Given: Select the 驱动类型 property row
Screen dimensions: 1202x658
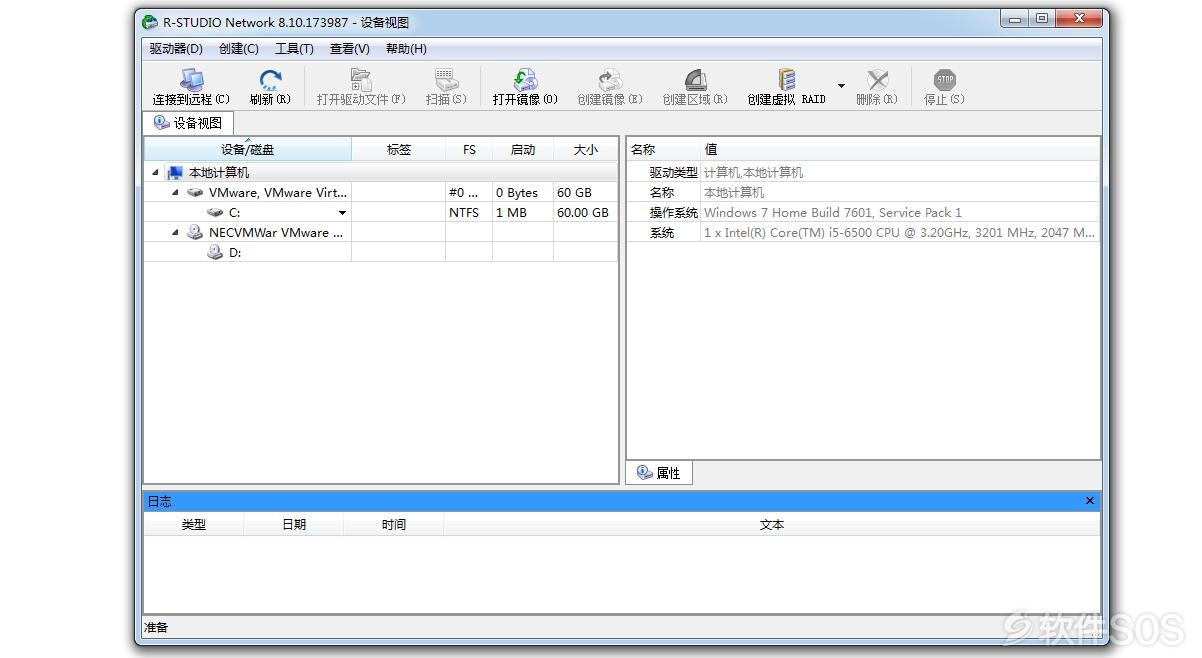Looking at the screenshot, I should pyautogui.click(x=863, y=173).
